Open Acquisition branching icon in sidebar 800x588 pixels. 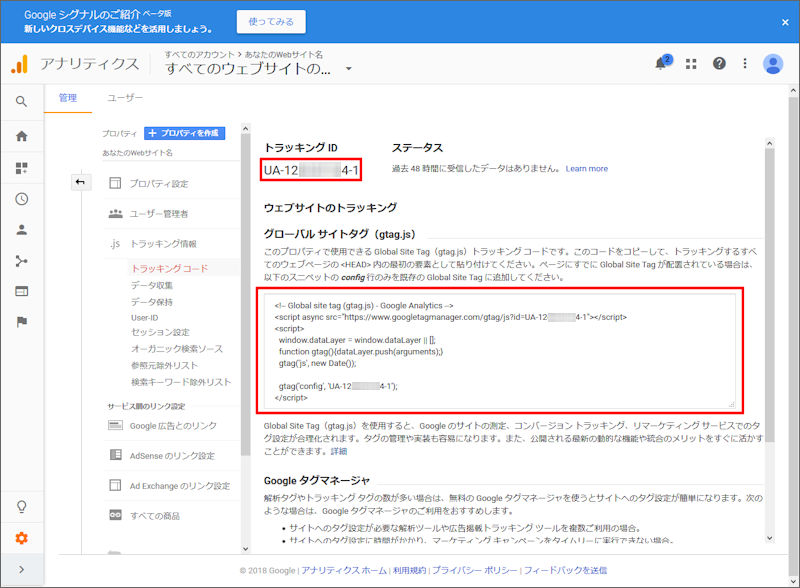click(21, 261)
